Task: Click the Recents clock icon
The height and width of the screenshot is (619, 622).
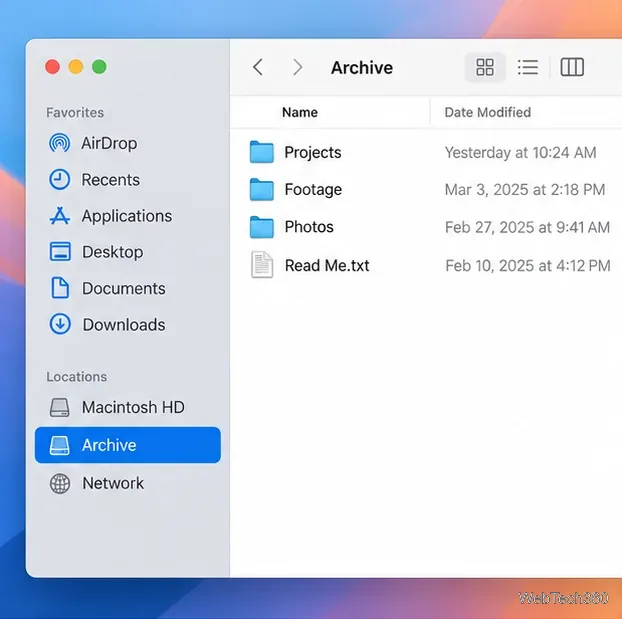Action: [x=60, y=179]
